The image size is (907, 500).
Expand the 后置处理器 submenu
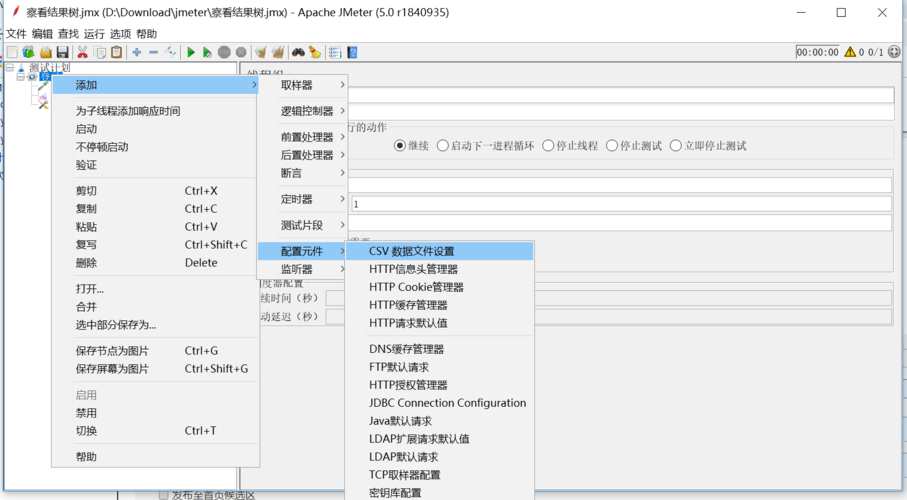tap(303, 155)
